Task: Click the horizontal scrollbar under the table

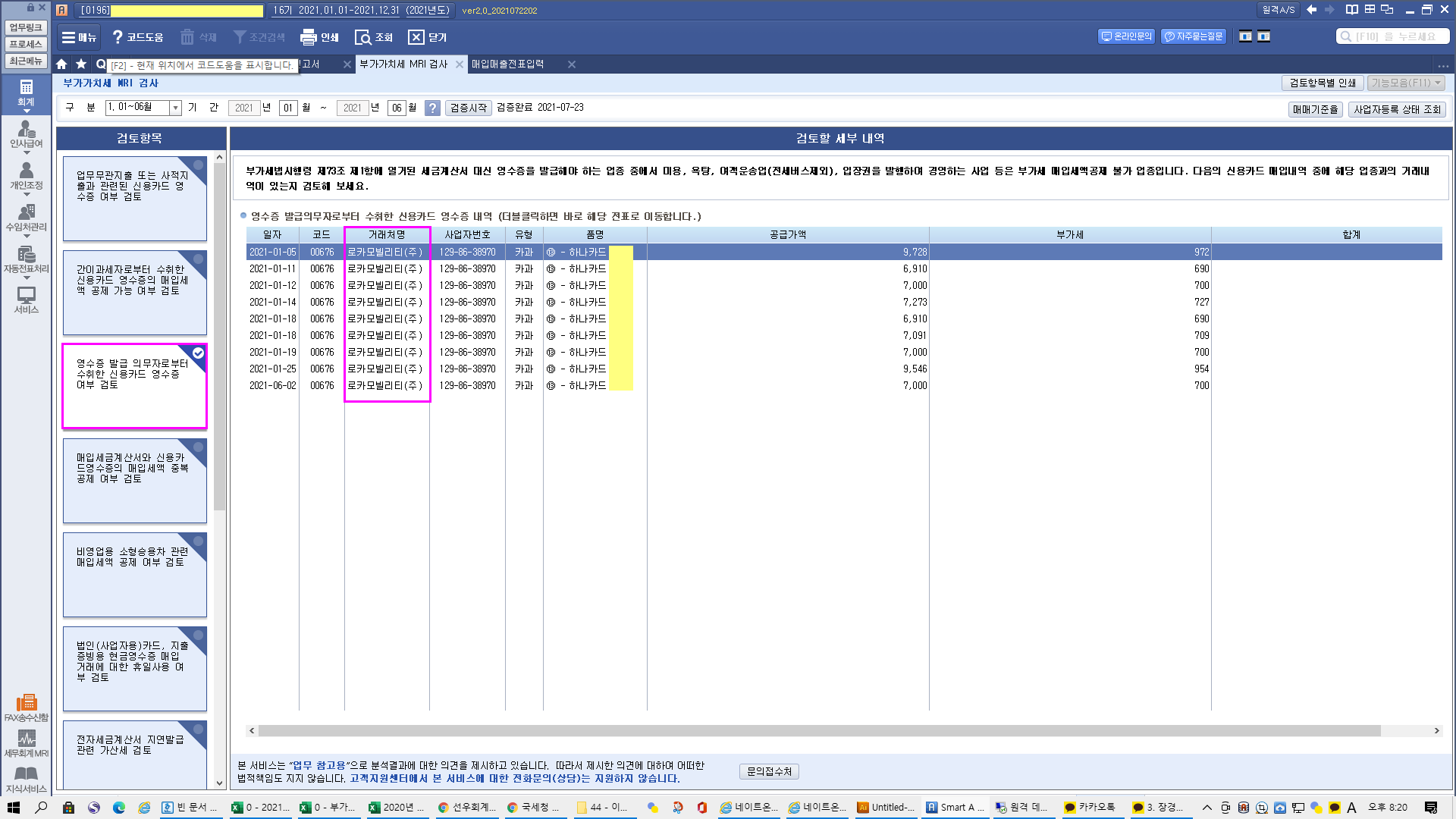Action: tap(819, 731)
